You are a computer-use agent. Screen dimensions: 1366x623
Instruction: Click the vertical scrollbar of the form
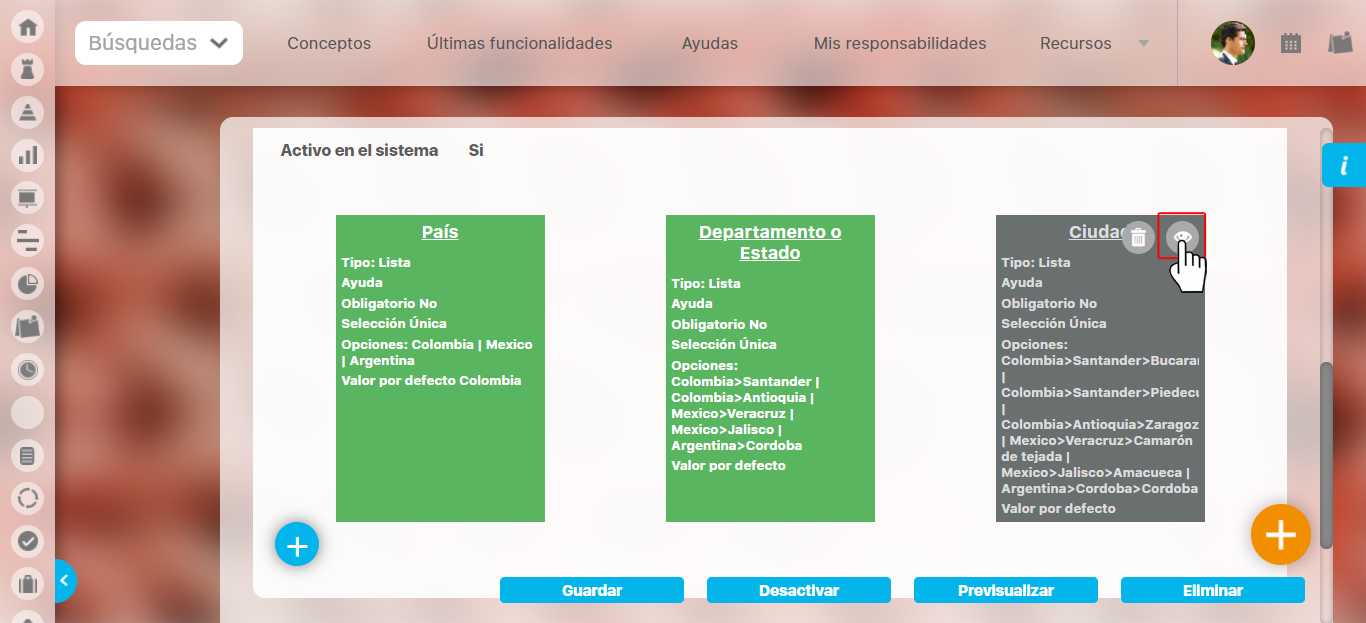tap(1326, 455)
